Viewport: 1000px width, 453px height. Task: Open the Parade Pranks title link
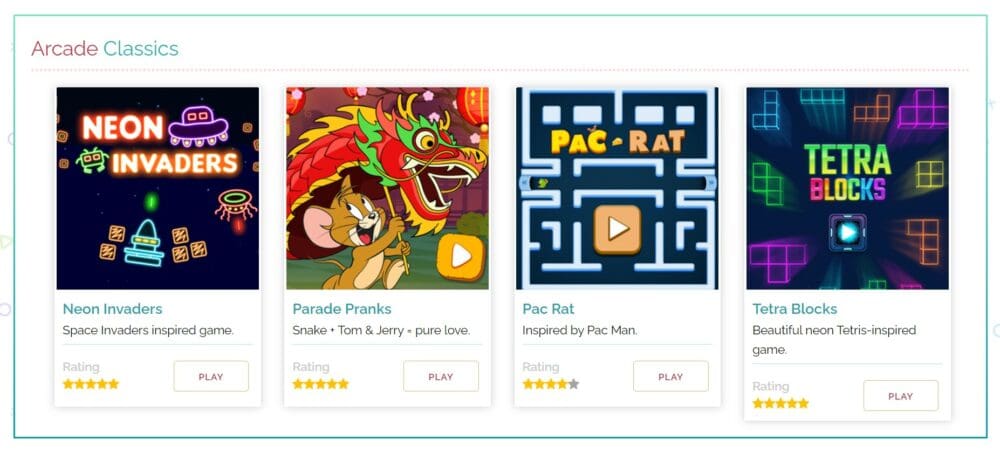342,309
